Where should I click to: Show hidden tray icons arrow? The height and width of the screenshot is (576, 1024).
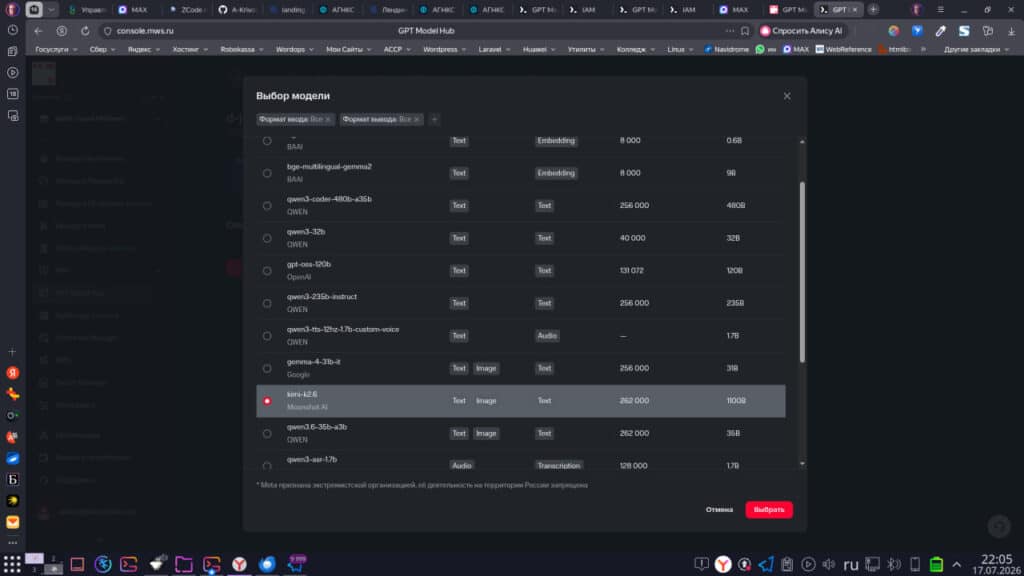(957, 564)
